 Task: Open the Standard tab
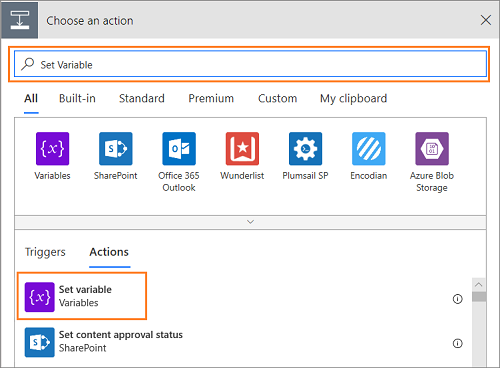(x=142, y=99)
